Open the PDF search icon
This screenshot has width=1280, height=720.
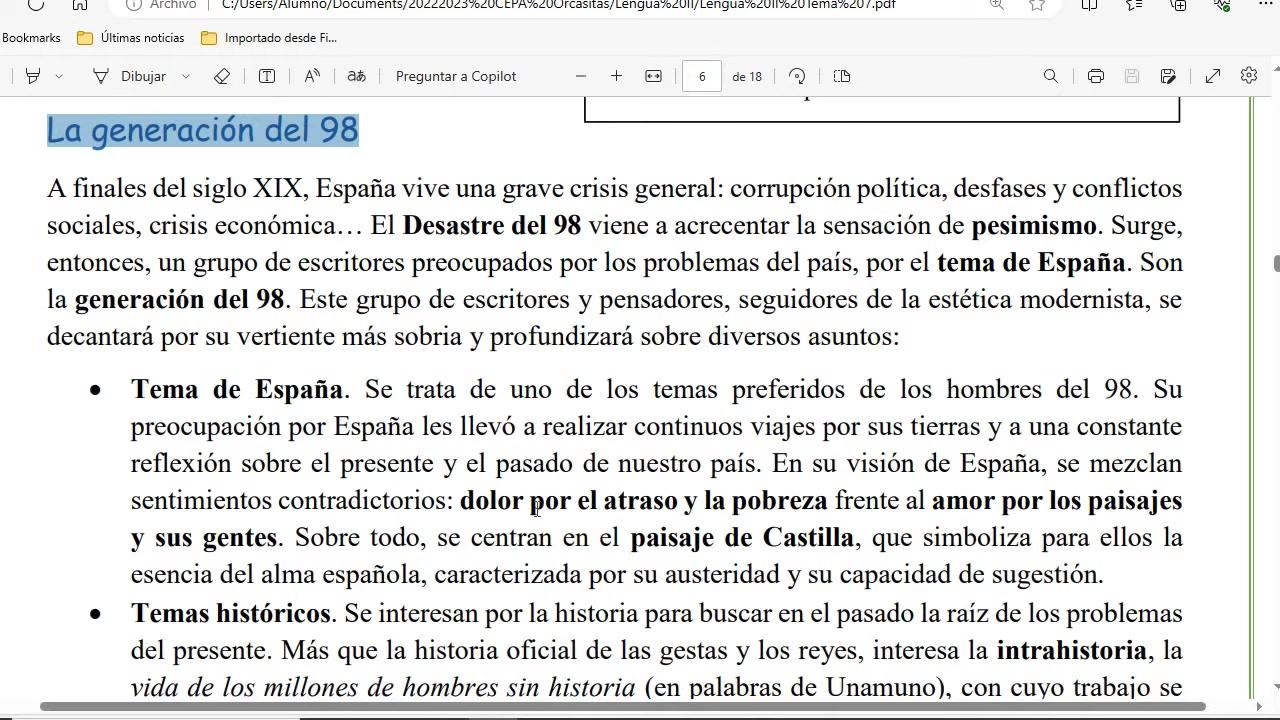1050,76
